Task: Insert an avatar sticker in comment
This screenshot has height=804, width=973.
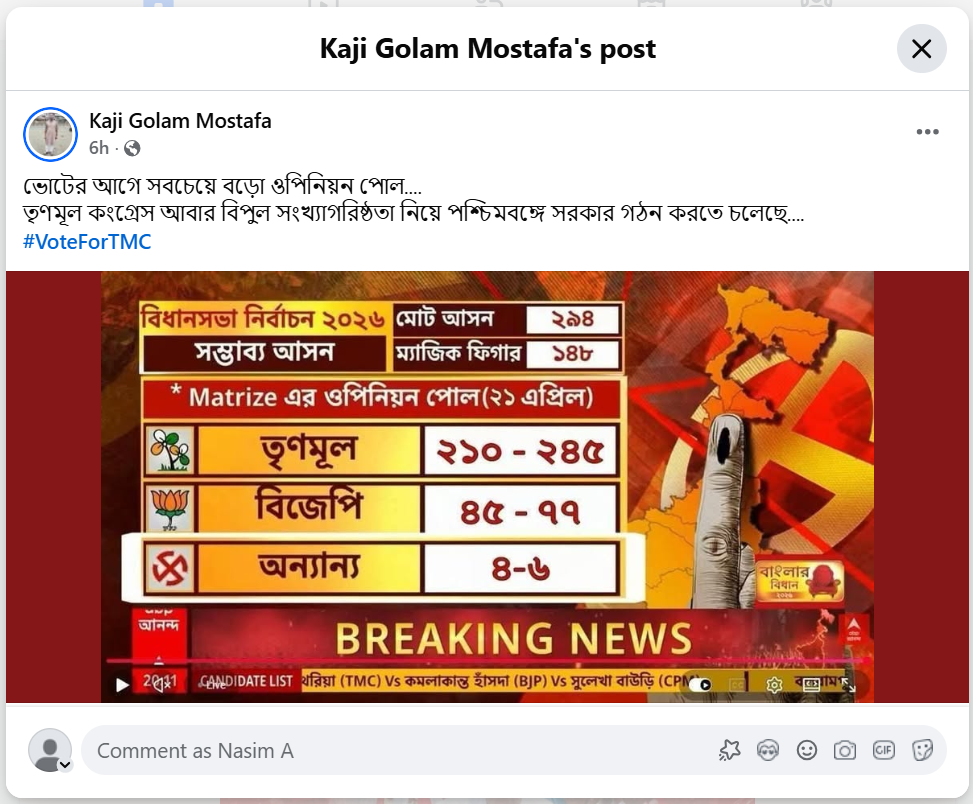Action: point(768,751)
